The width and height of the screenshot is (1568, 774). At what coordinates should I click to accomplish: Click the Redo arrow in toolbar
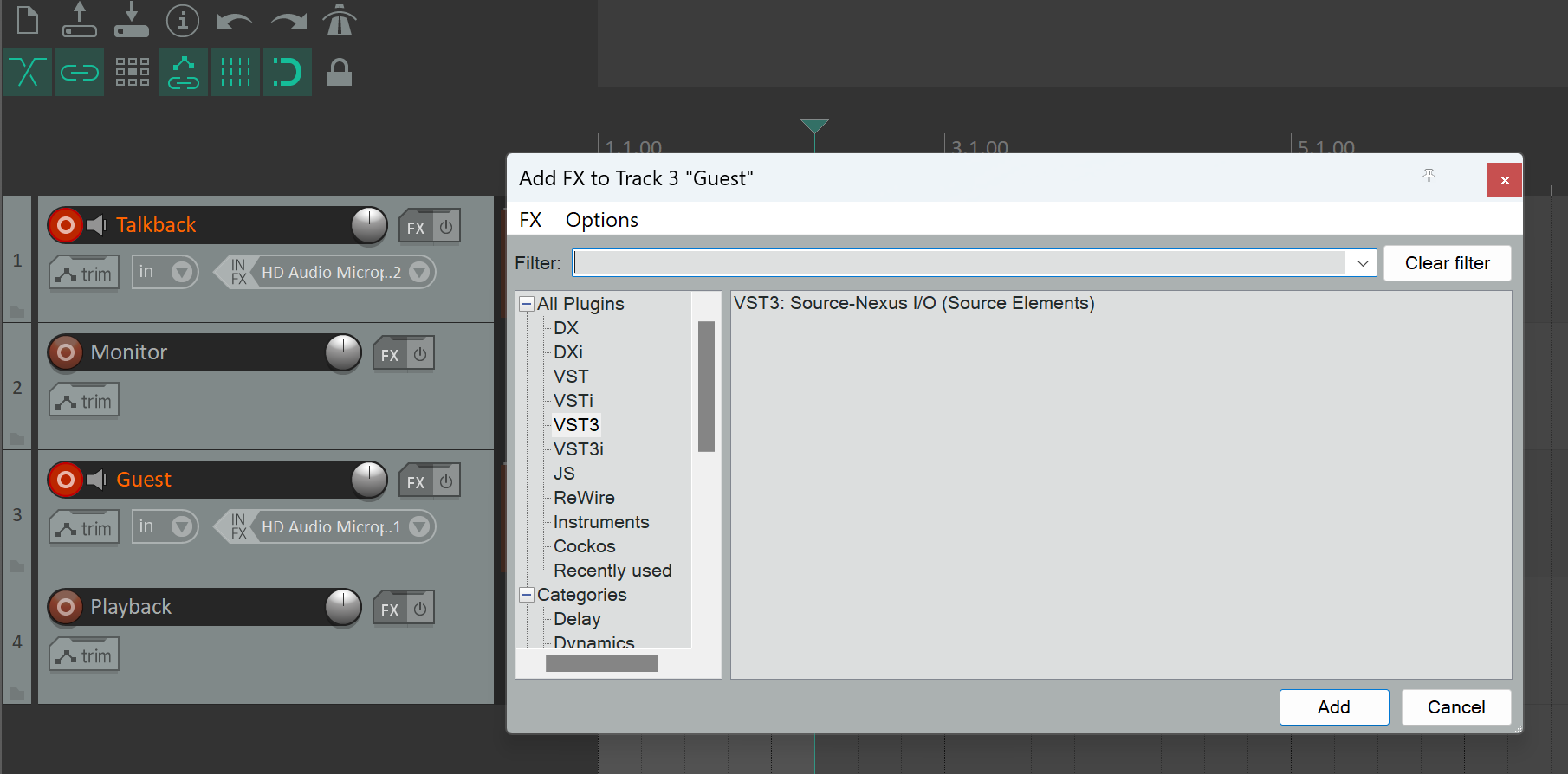[288, 20]
